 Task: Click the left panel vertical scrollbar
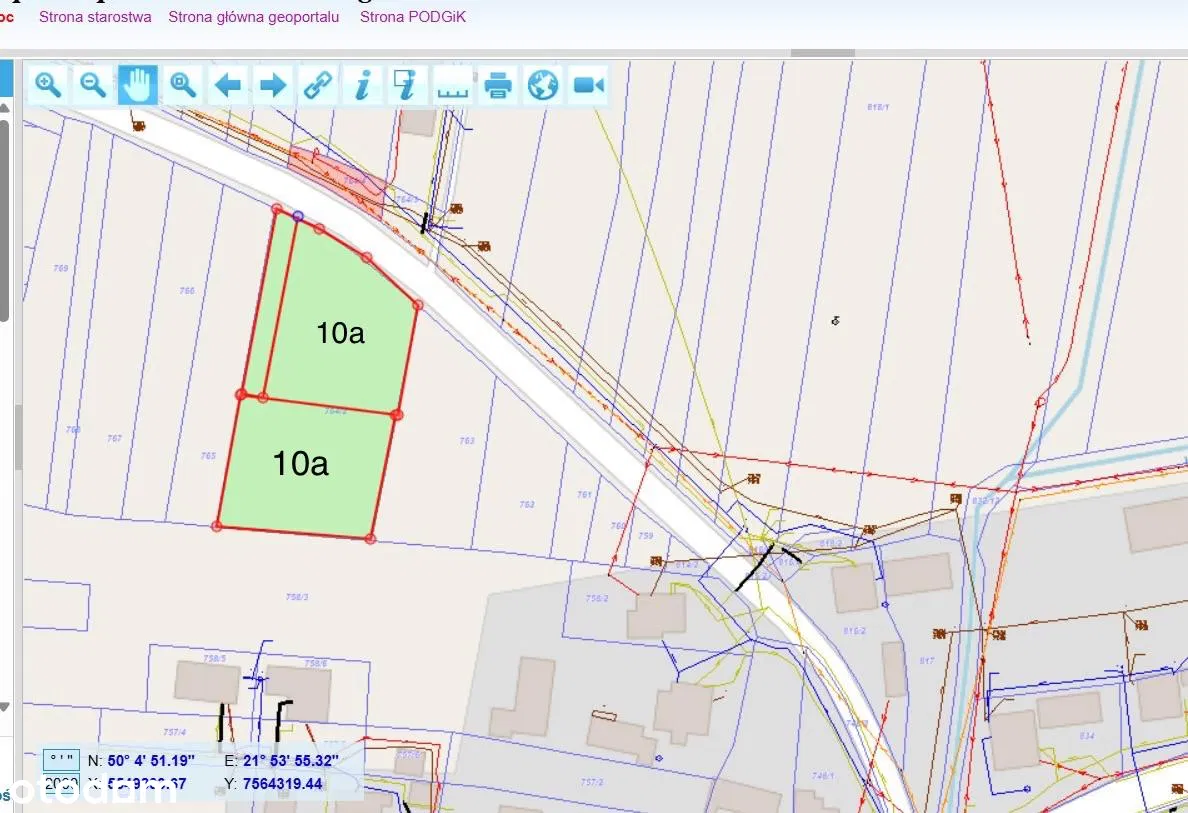[5, 220]
